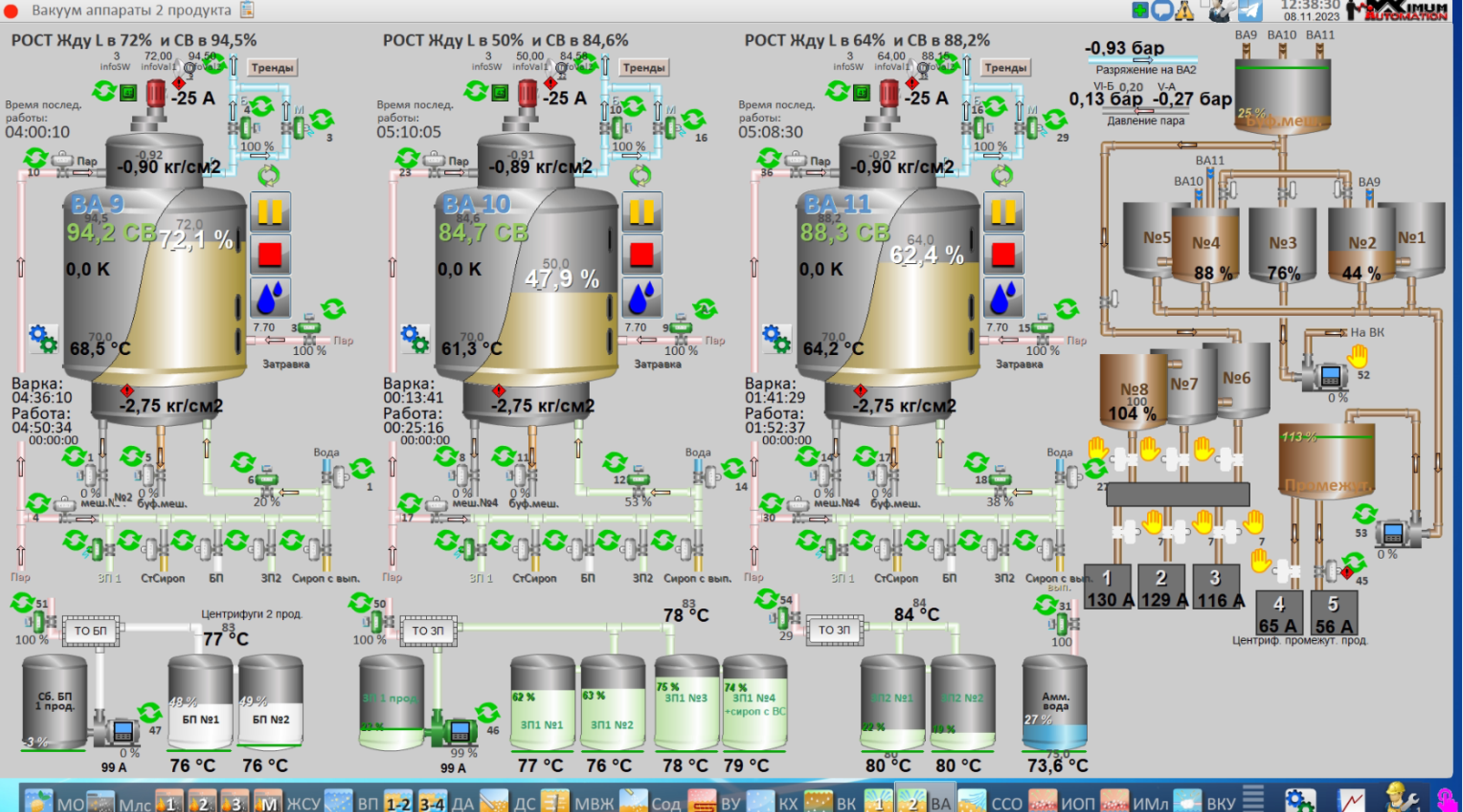Click the ВА 10 temperature value 61,3 °C
The width and height of the screenshot is (1463, 812).
[x=472, y=349]
